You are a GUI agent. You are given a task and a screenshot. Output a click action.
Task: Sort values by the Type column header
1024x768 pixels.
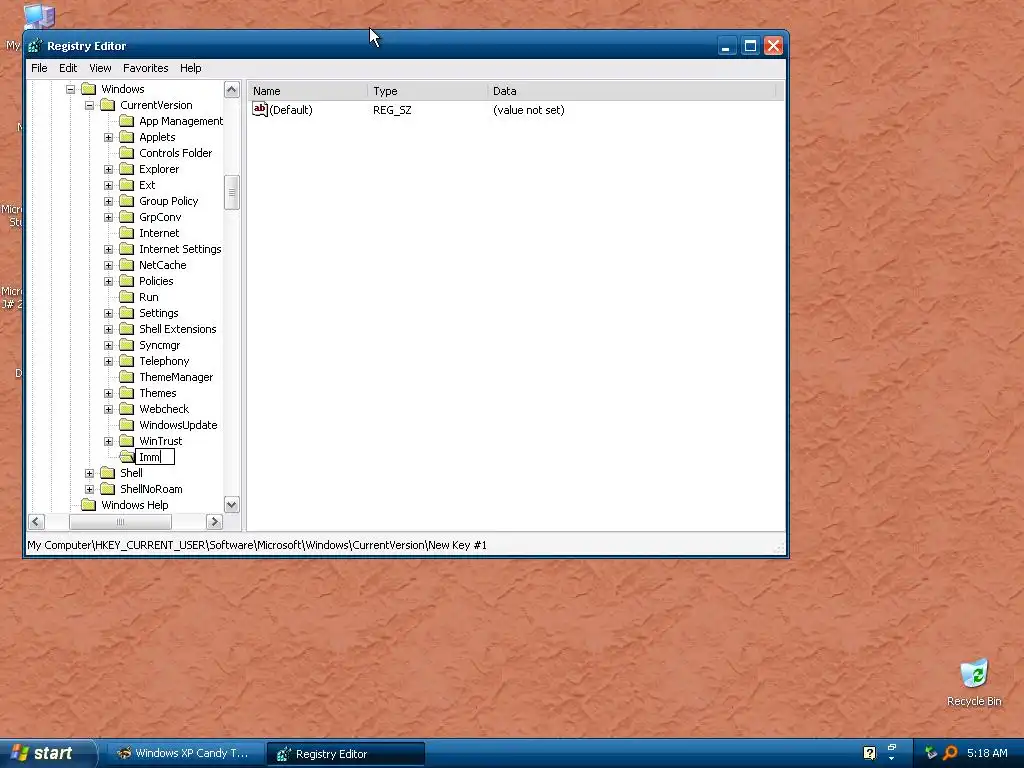click(x=427, y=91)
